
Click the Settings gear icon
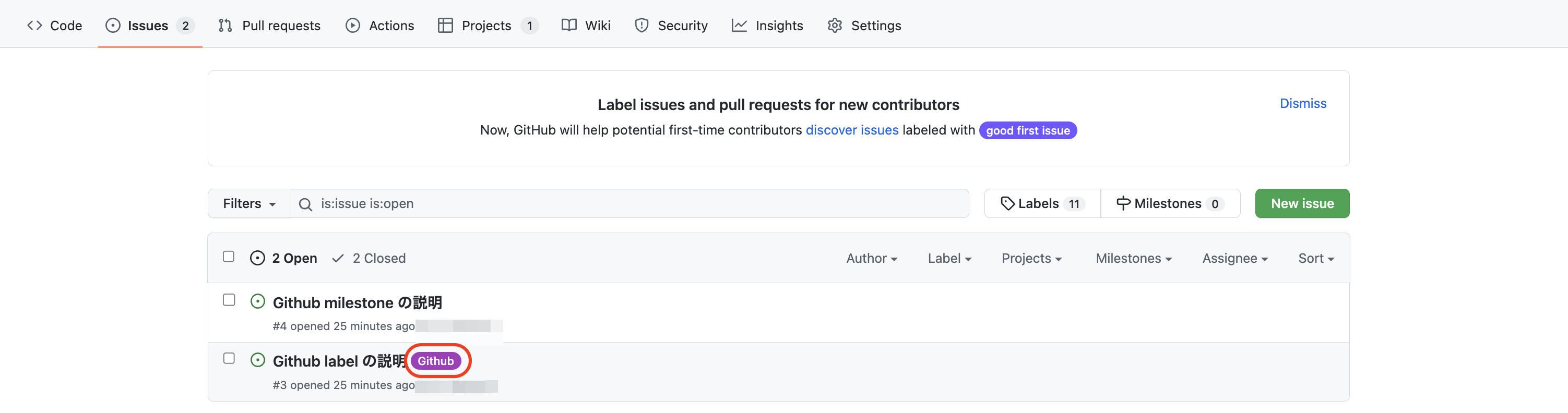coord(835,26)
